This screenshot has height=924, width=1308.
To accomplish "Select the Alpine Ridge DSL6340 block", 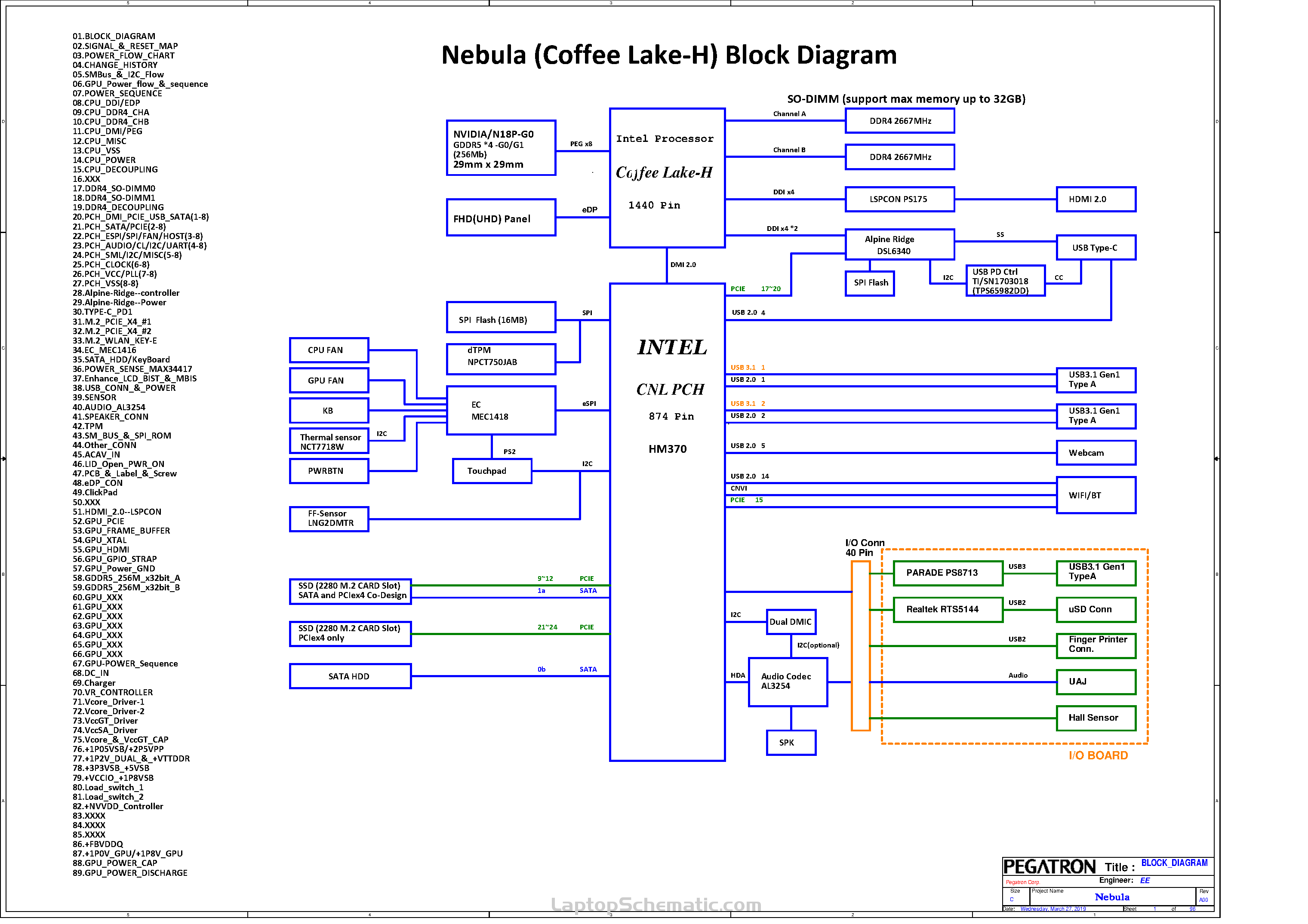I will (901, 245).
